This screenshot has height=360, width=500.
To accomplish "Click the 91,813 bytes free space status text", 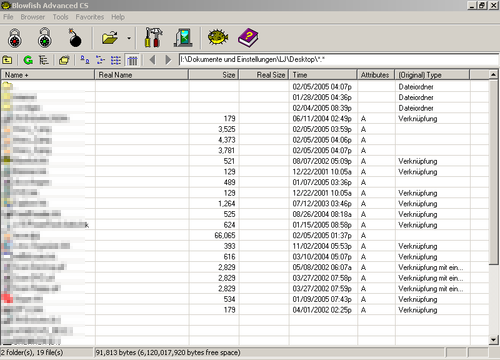I will (x=168, y=352).
